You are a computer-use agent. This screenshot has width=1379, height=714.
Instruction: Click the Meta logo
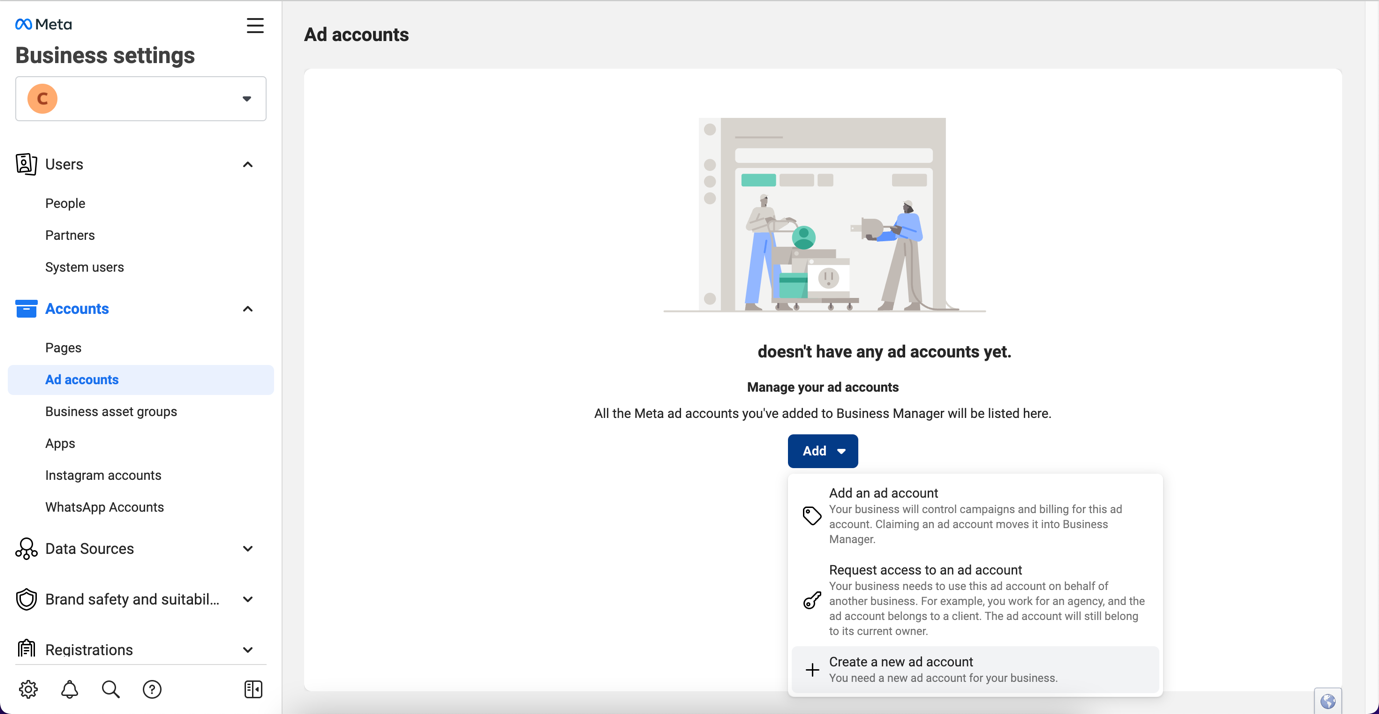(44, 24)
